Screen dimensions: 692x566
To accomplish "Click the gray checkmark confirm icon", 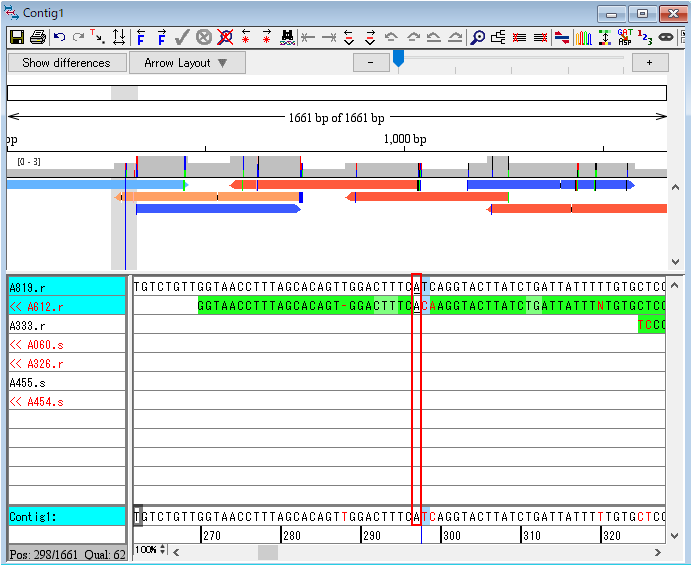I will (182, 38).
